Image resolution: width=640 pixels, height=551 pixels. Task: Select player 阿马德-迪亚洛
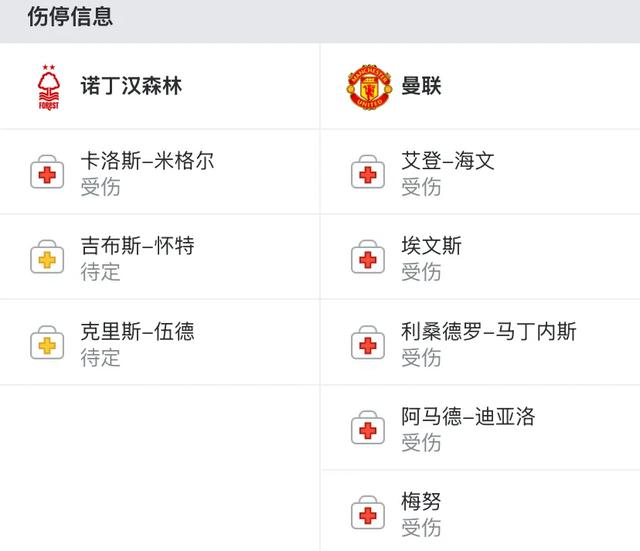click(x=468, y=417)
